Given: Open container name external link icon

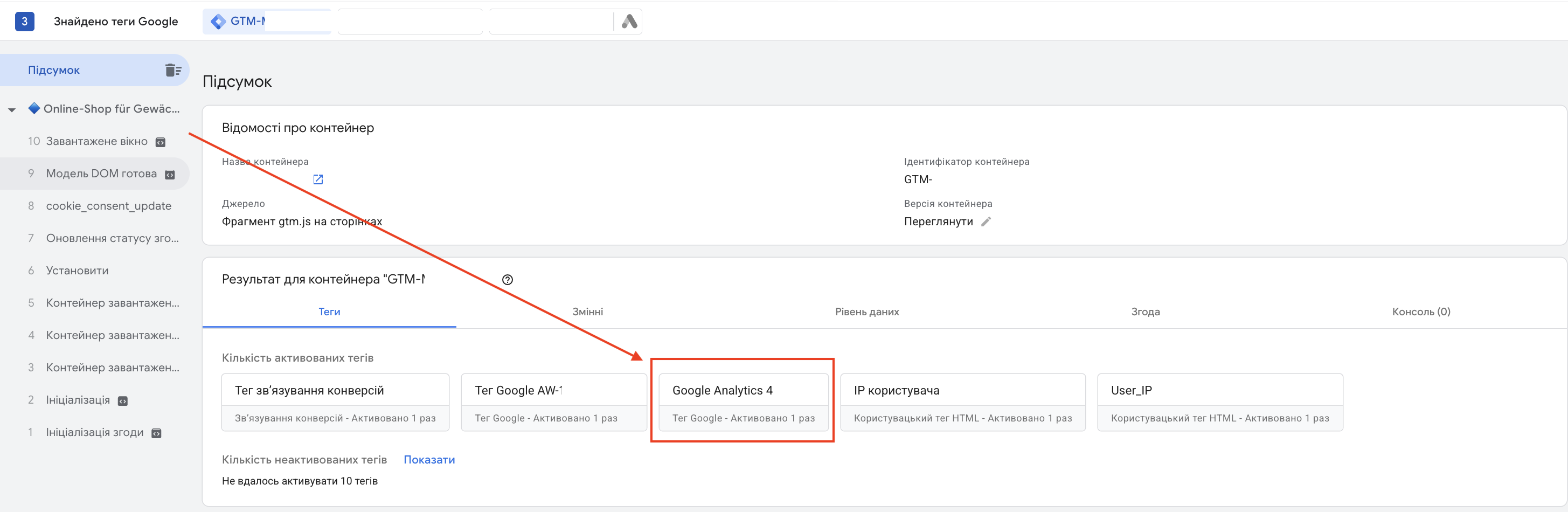Looking at the screenshot, I should coord(318,179).
